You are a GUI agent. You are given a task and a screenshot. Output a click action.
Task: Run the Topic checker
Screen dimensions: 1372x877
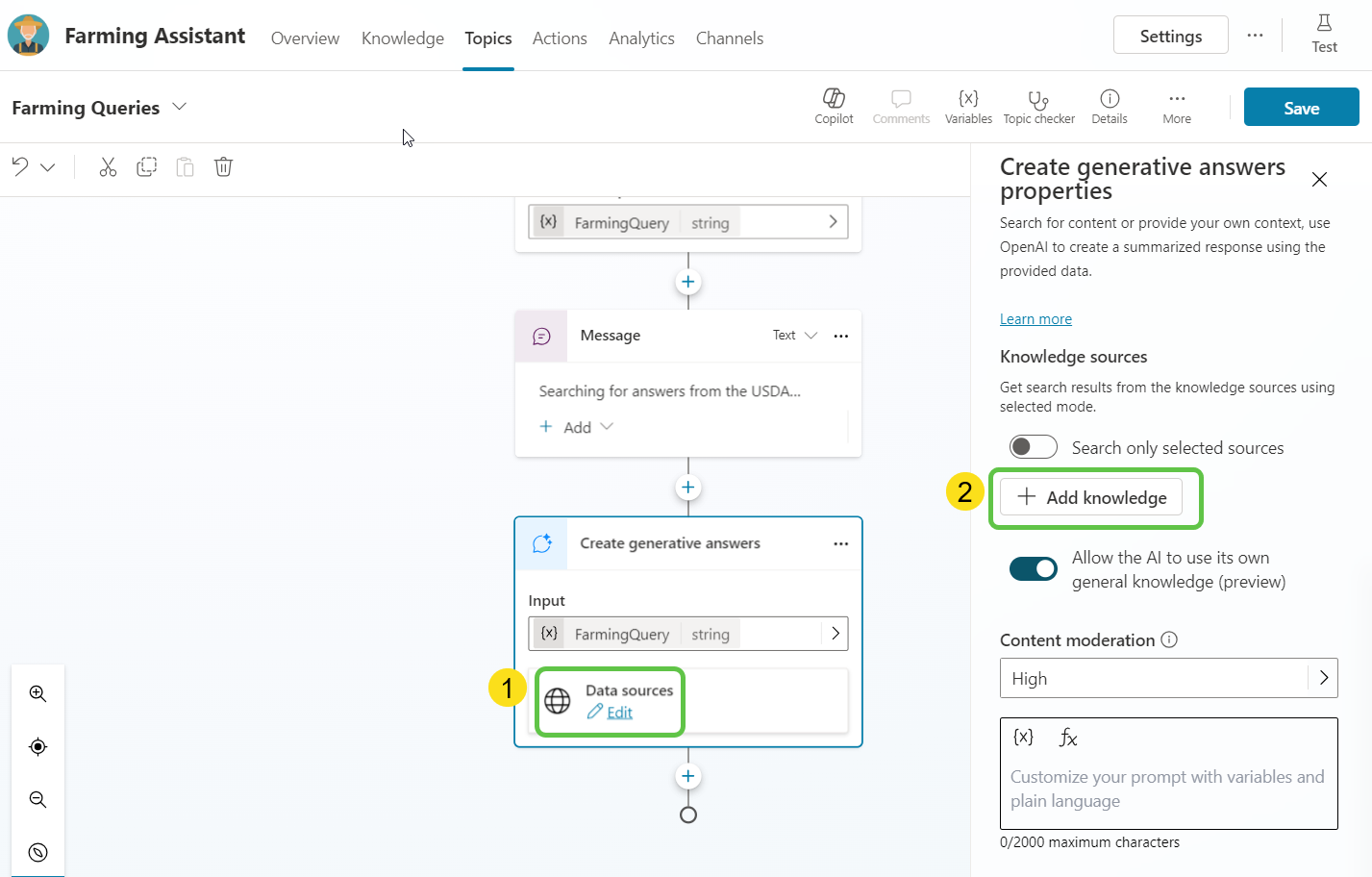[1038, 106]
